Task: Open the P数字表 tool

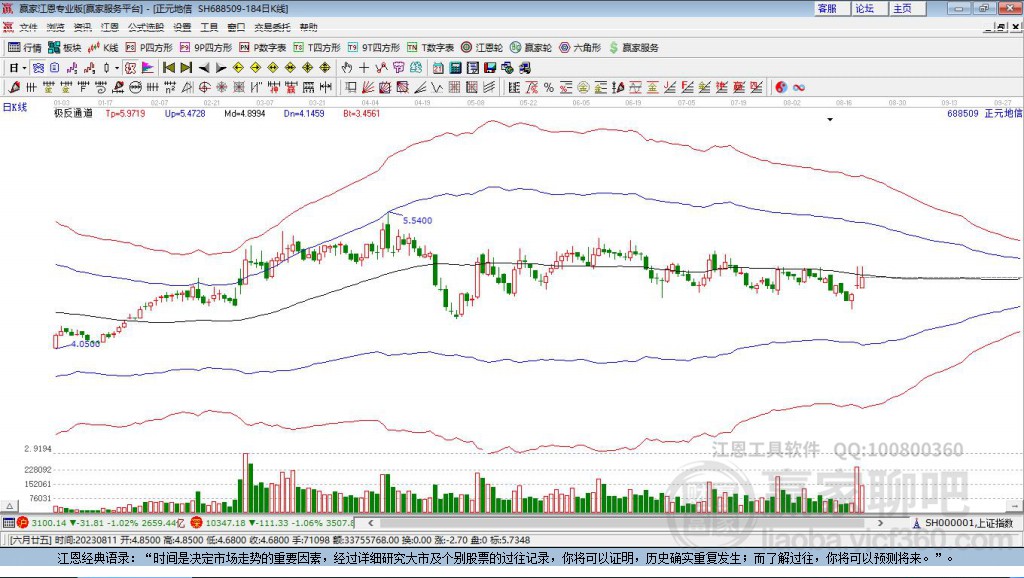Action: (x=263, y=48)
